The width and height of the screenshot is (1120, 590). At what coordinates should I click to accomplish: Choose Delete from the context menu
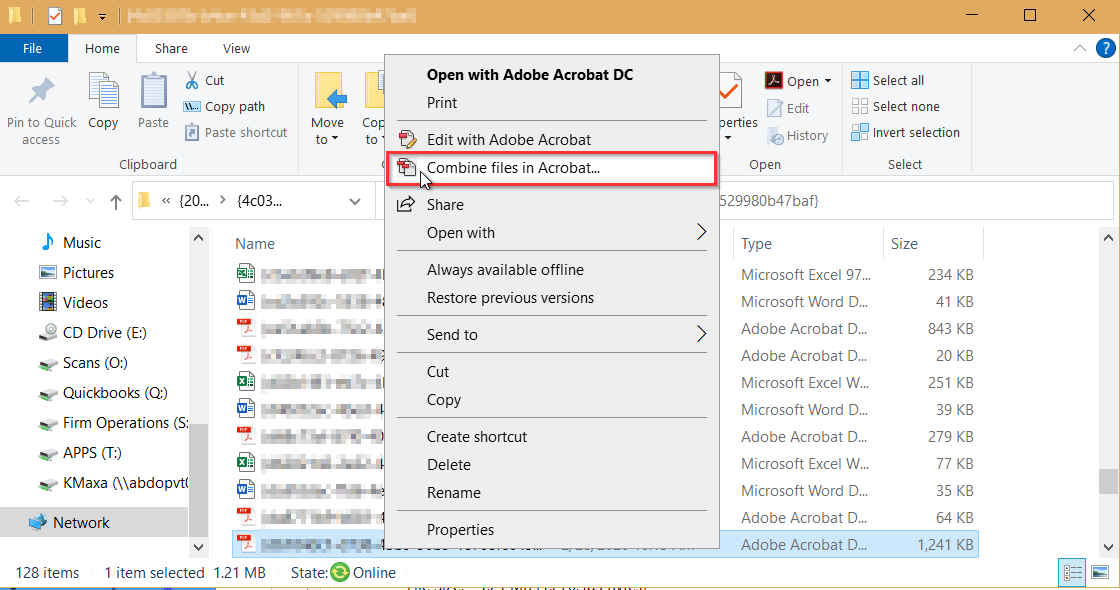(x=551, y=464)
